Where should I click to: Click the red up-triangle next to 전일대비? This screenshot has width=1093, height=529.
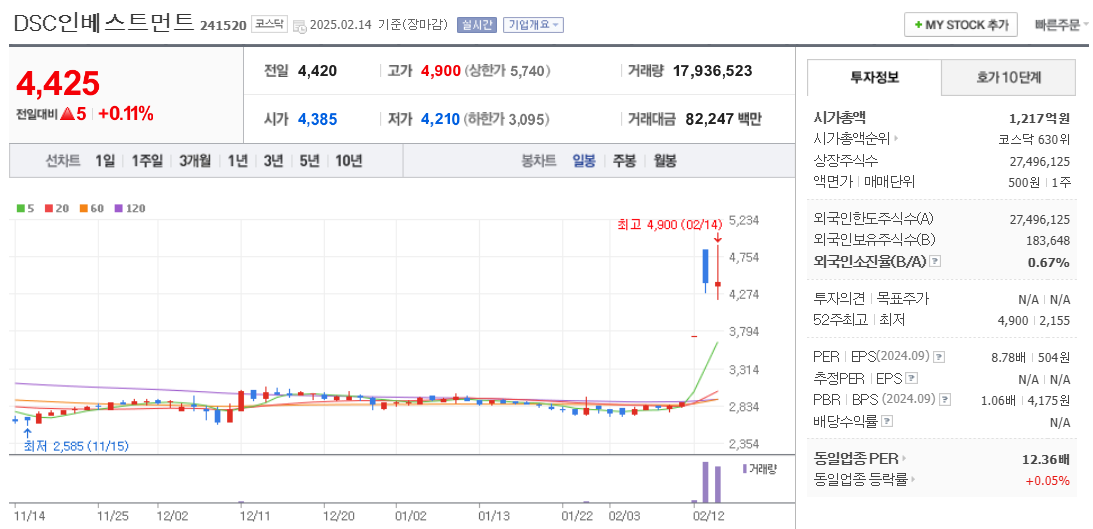point(67,114)
